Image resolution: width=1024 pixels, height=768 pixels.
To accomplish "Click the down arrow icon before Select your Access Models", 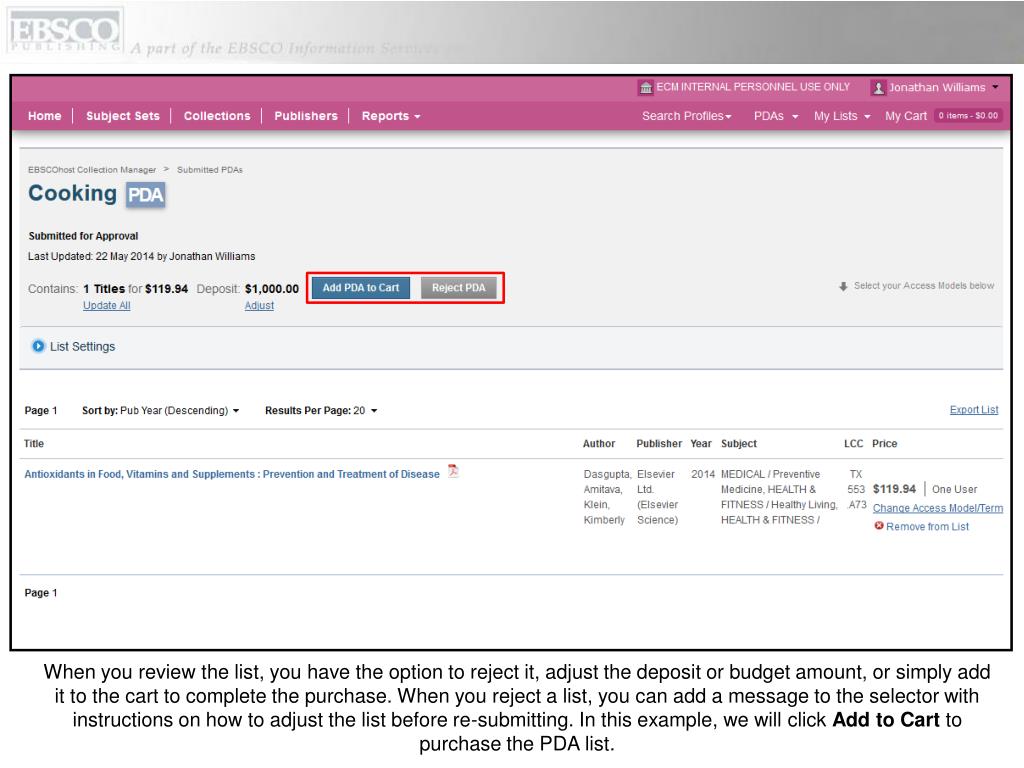I will click(x=843, y=286).
